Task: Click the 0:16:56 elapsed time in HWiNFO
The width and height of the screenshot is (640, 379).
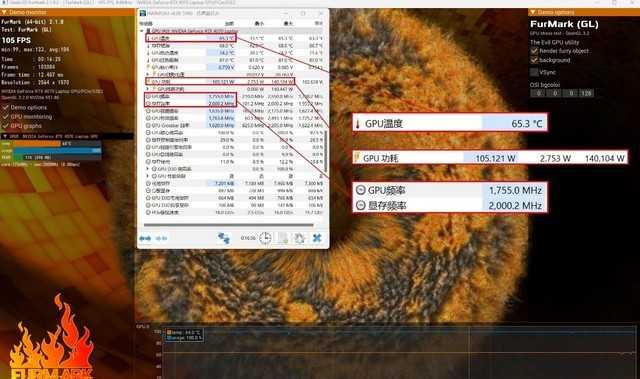Action: point(248,238)
